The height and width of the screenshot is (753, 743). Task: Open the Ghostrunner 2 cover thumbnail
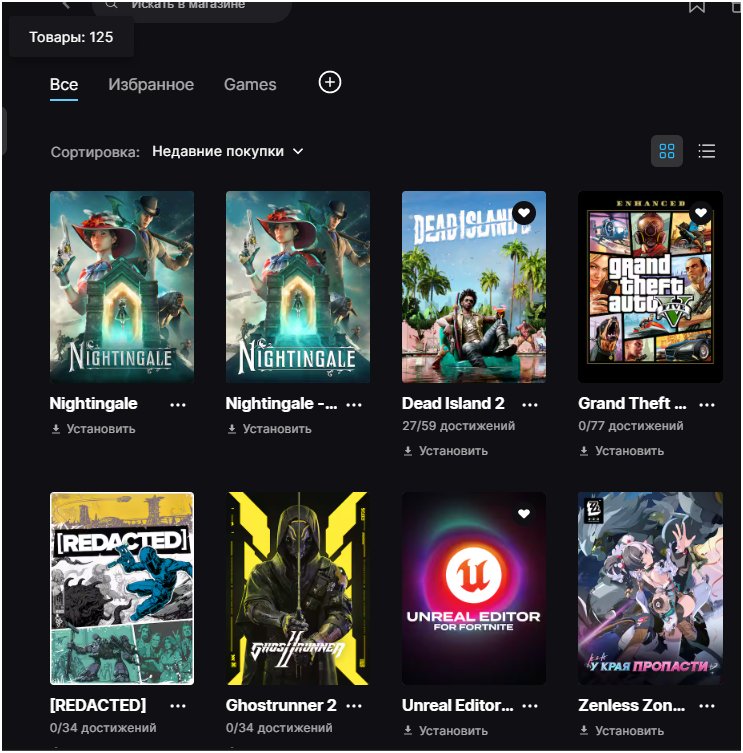point(298,588)
